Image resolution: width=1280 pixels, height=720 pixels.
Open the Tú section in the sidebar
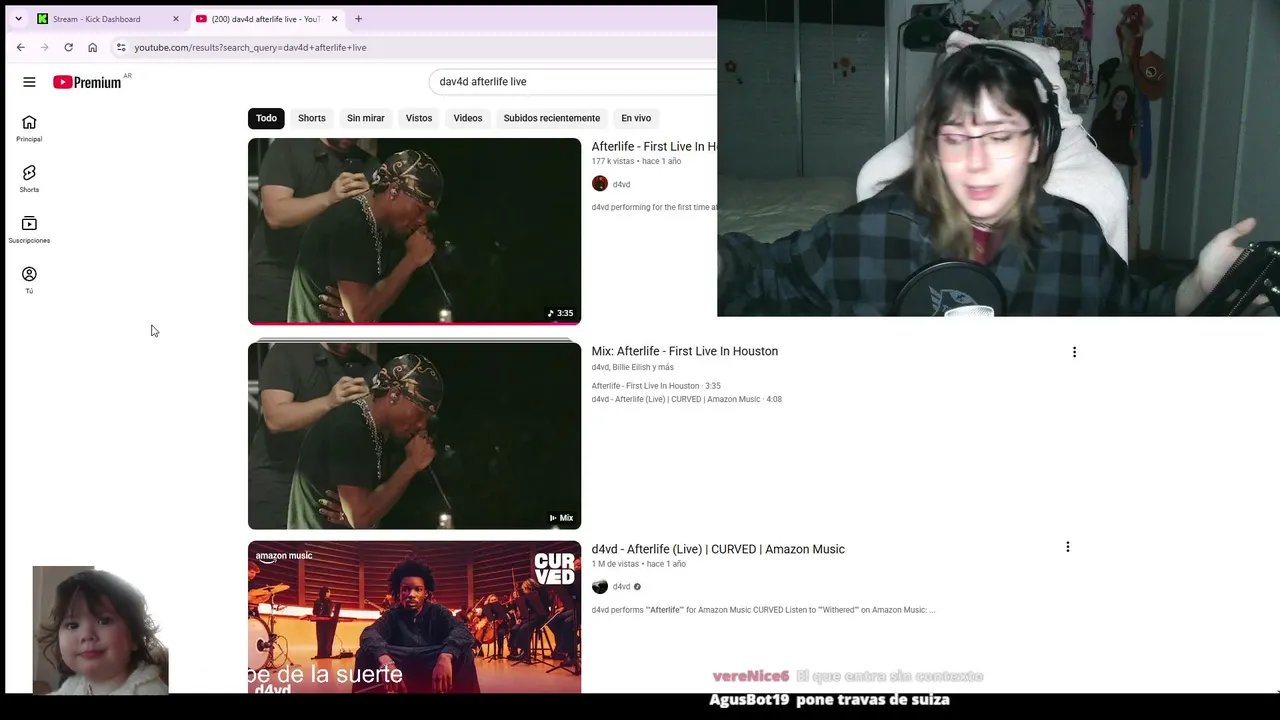tap(29, 280)
